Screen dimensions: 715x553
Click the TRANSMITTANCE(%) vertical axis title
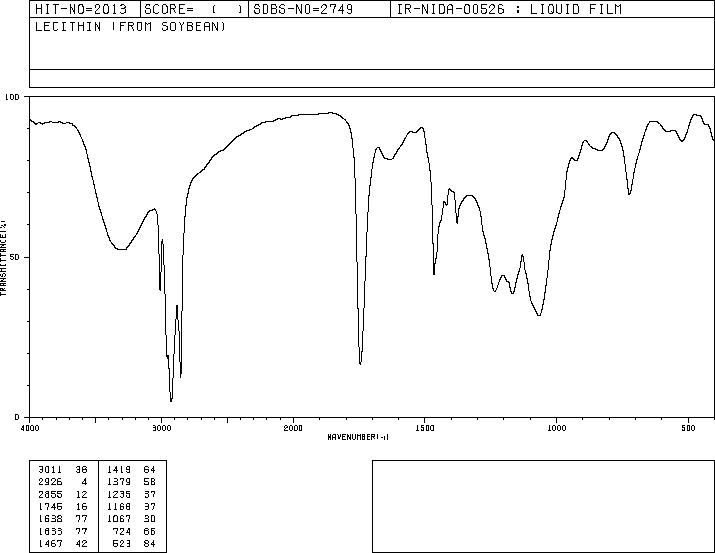pos(3,258)
